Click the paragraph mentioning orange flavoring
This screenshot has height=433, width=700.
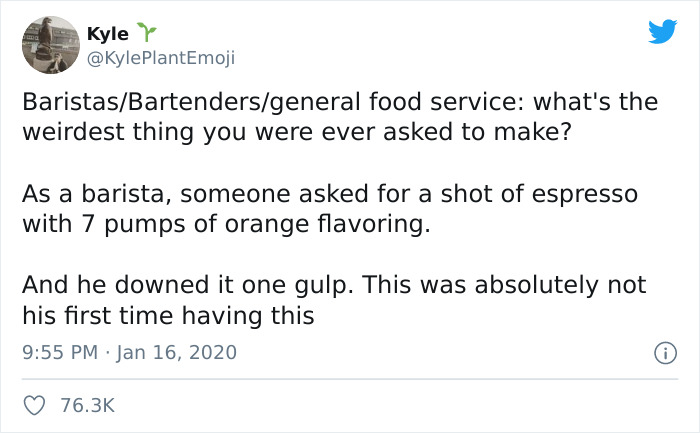click(x=330, y=208)
